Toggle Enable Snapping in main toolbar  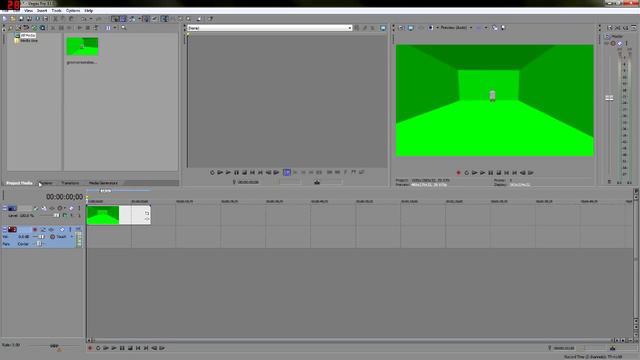pos(115,19)
